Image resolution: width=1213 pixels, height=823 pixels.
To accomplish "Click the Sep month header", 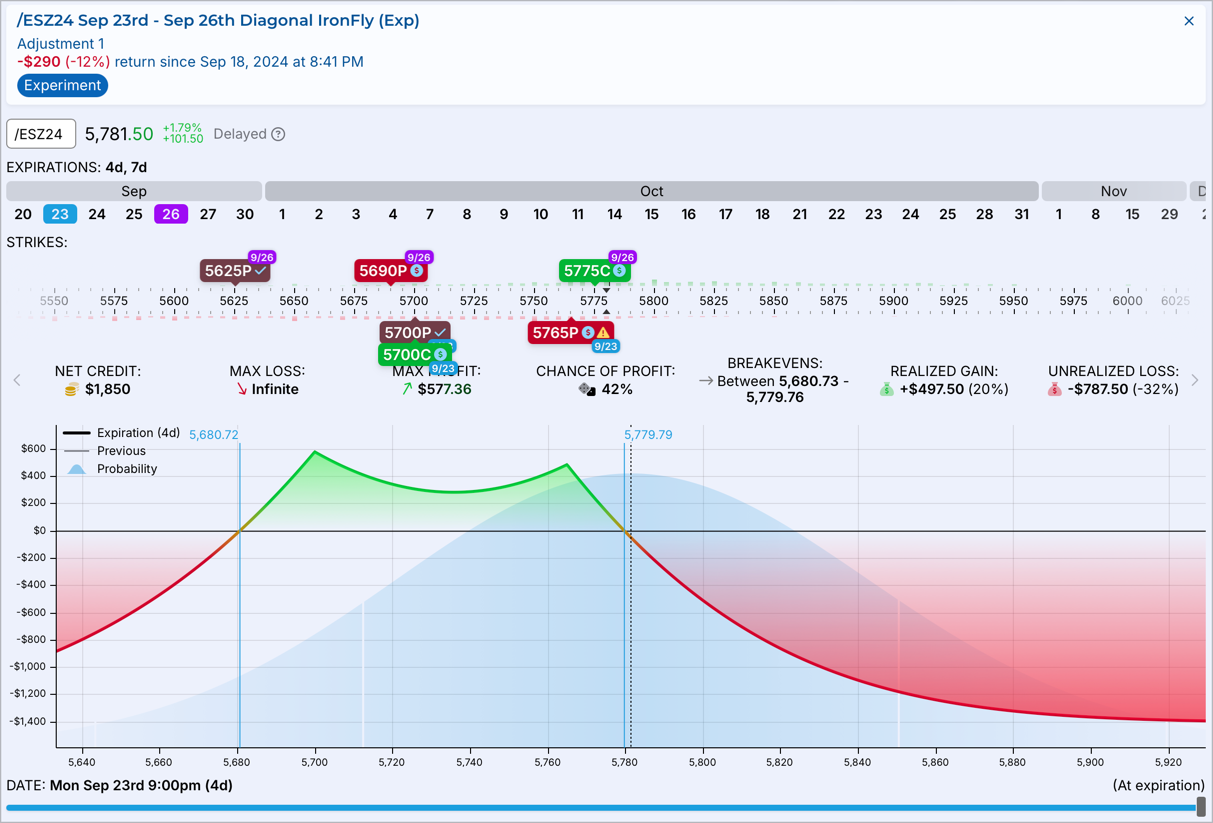I will point(134,191).
